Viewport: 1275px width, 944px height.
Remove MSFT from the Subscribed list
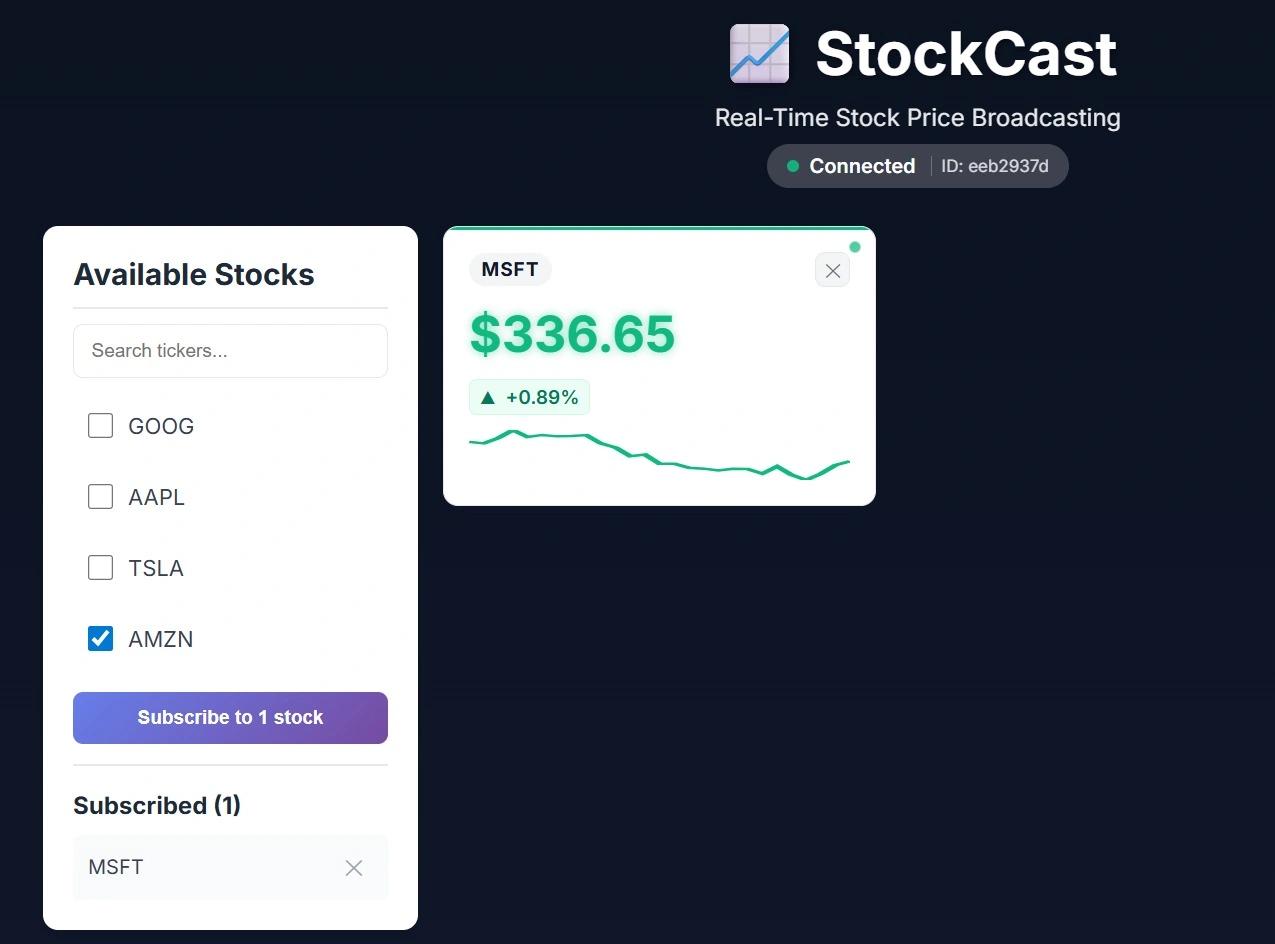(353, 868)
